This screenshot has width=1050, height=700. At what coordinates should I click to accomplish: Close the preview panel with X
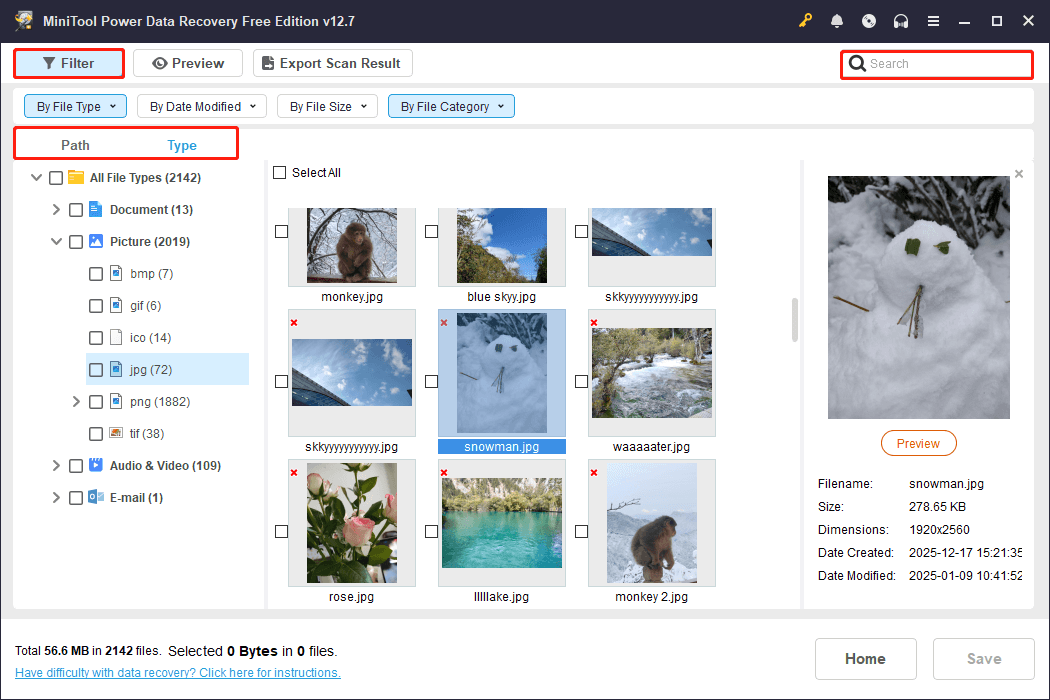tap(1019, 174)
